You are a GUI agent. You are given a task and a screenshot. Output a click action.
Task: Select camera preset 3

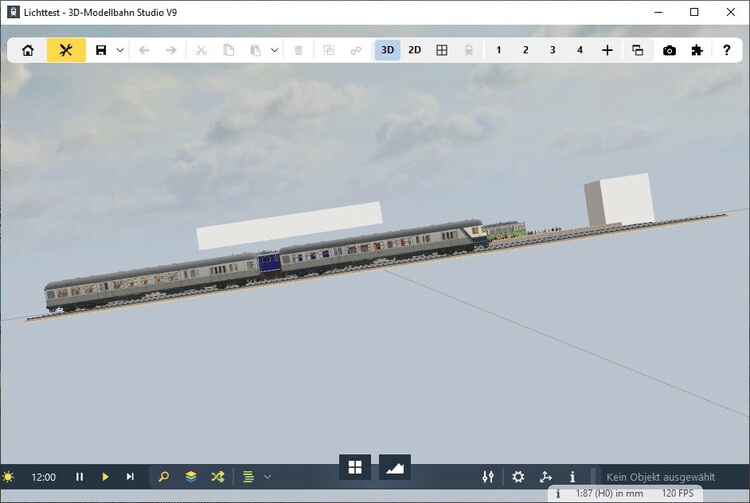click(x=552, y=50)
